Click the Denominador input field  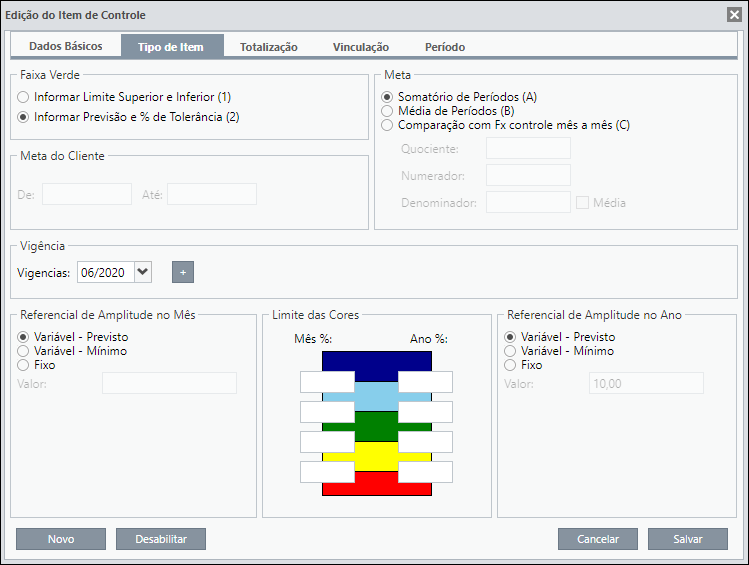(528, 203)
